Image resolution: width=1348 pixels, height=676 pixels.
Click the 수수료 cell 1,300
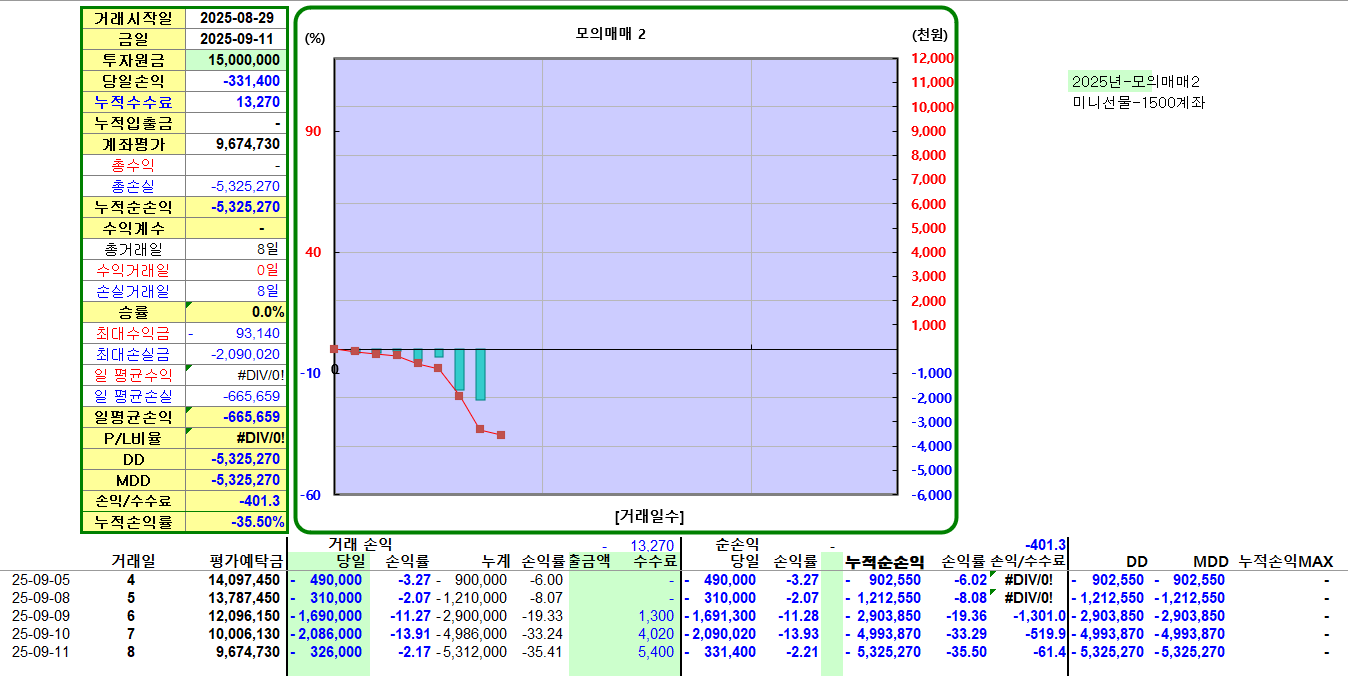658,616
